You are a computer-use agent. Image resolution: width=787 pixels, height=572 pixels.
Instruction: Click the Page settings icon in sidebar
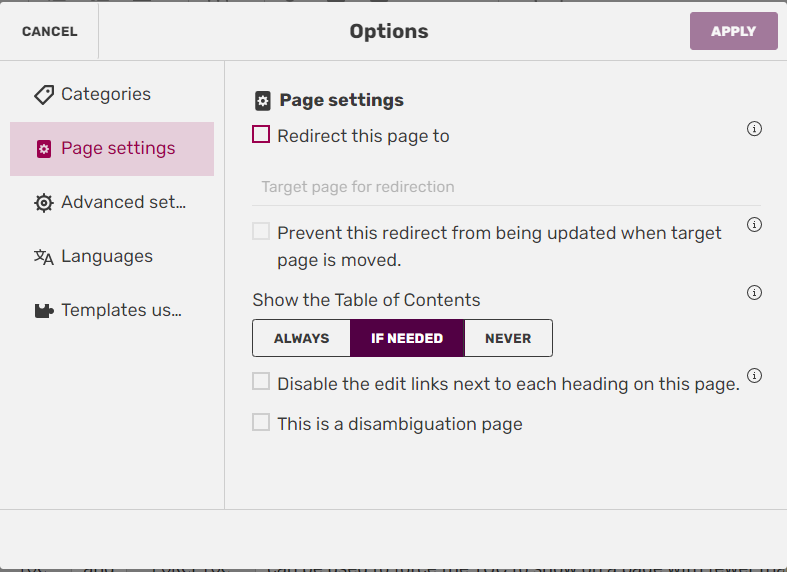coord(44,149)
